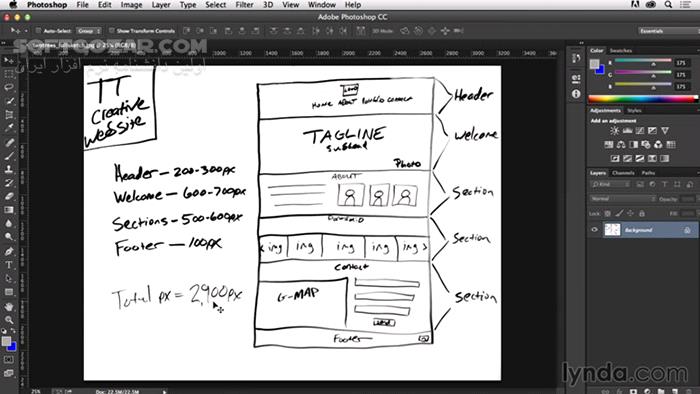Viewport: 700px width, 394px height.
Task: Open the Filter menu
Action: tap(244, 5)
